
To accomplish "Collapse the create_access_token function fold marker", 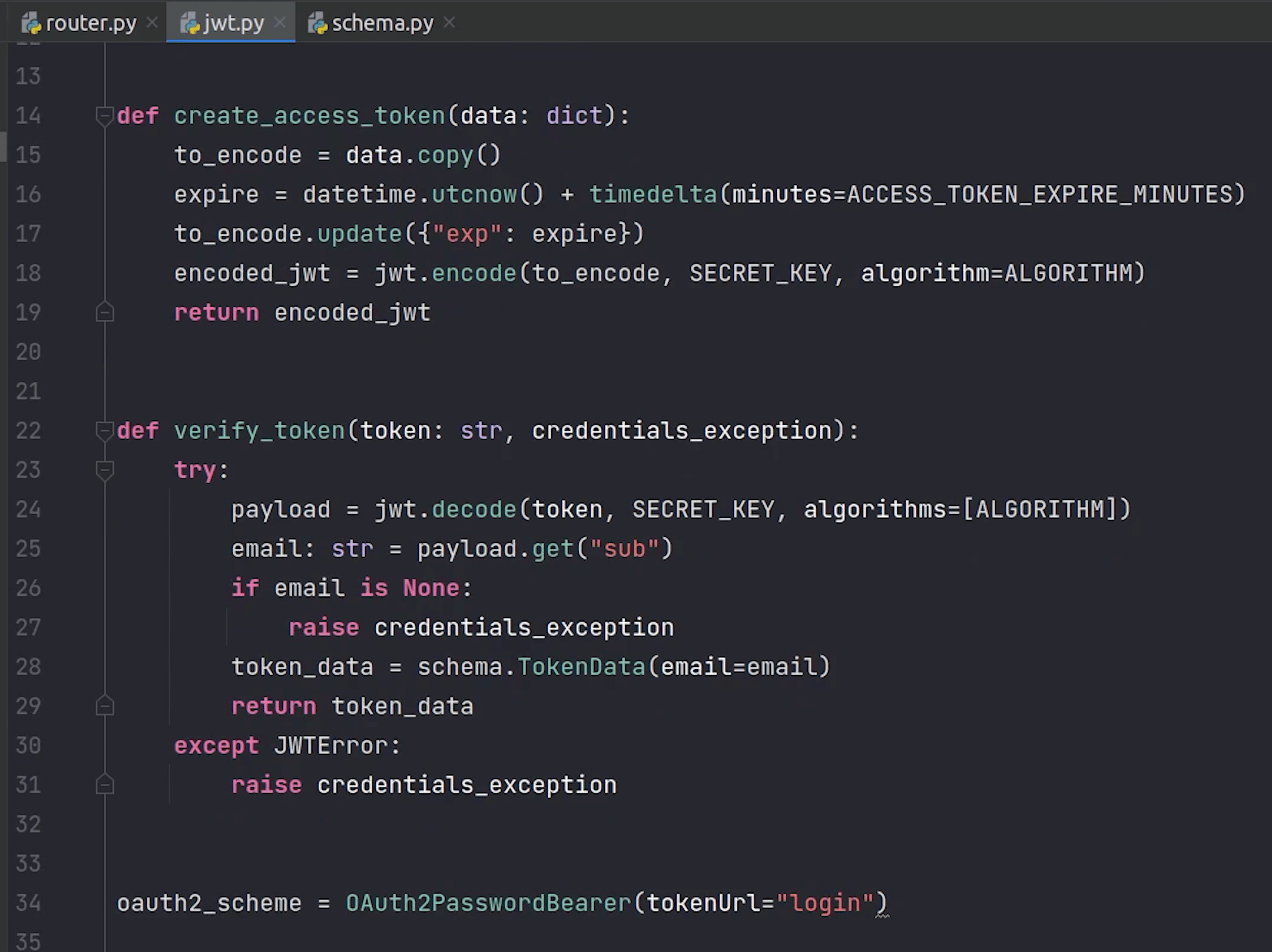I will point(104,115).
